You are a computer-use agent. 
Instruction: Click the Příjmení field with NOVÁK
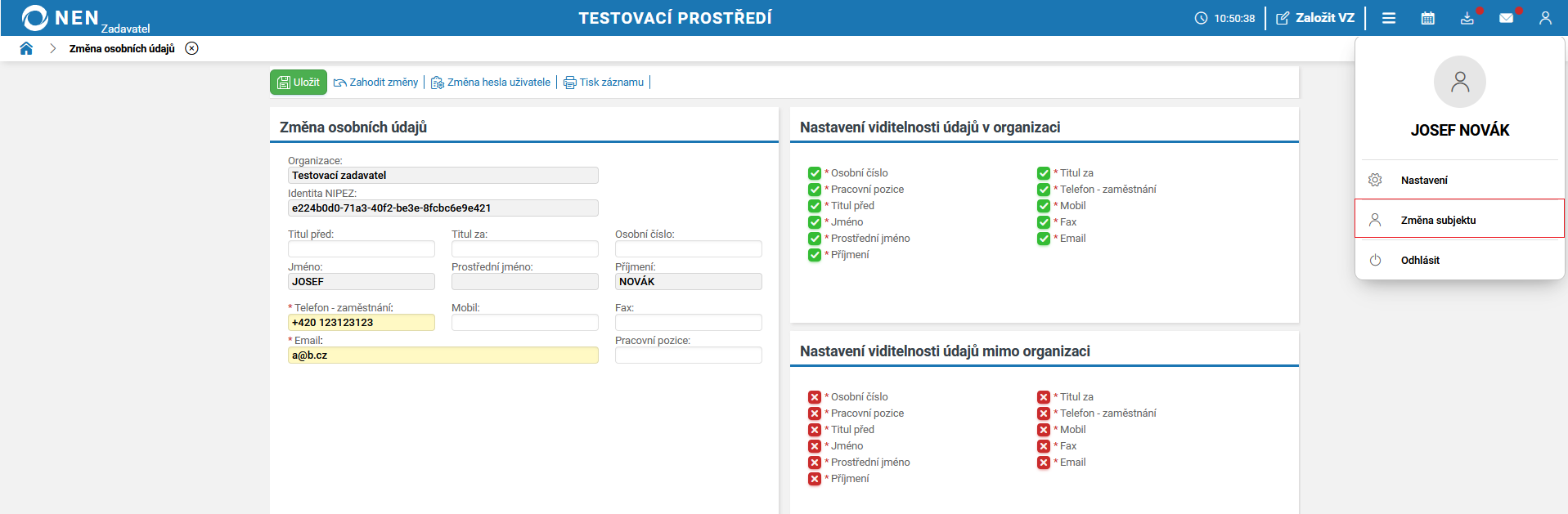pos(689,282)
